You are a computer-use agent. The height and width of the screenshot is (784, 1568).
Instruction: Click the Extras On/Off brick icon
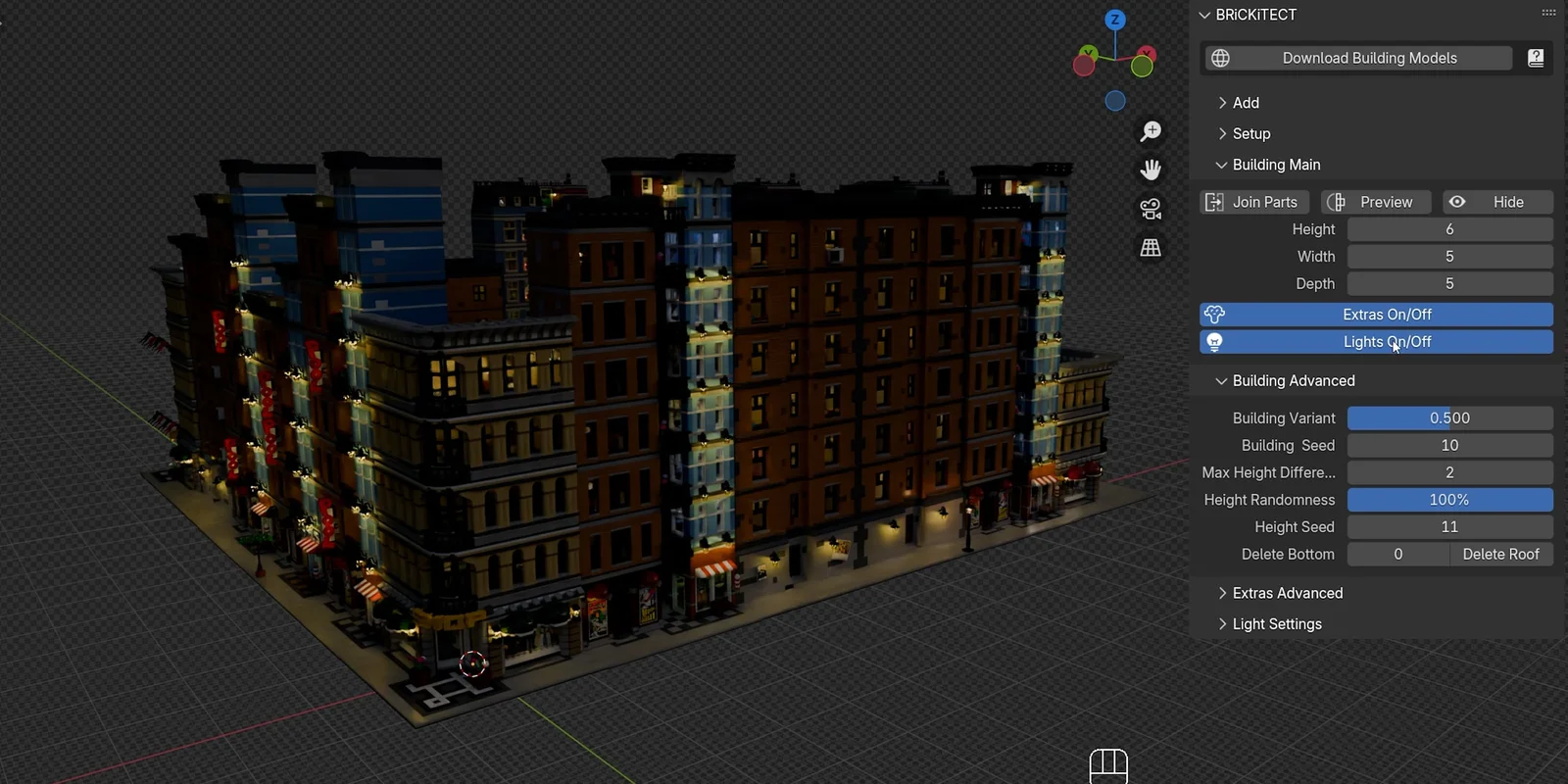[1214, 315]
